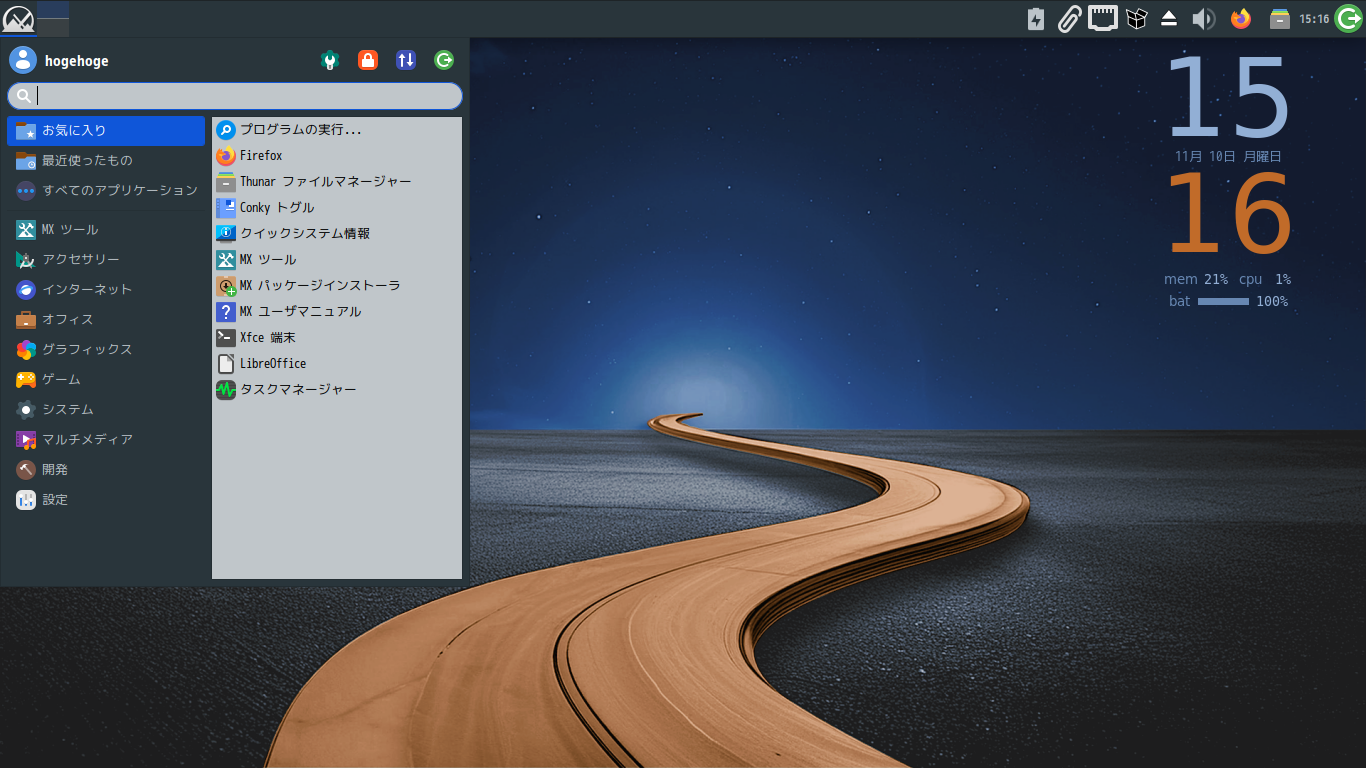
Task: Click the eject removable media icon
Action: 1168,18
